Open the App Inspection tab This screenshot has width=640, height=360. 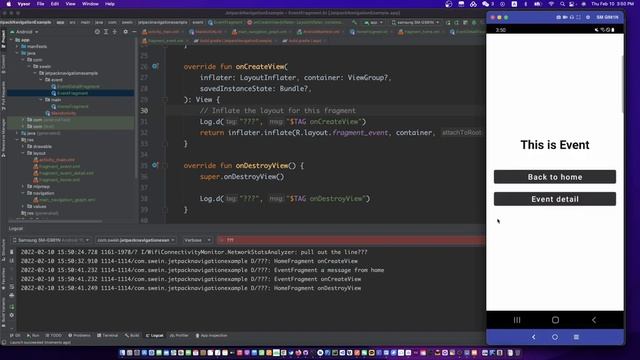coord(211,336)
